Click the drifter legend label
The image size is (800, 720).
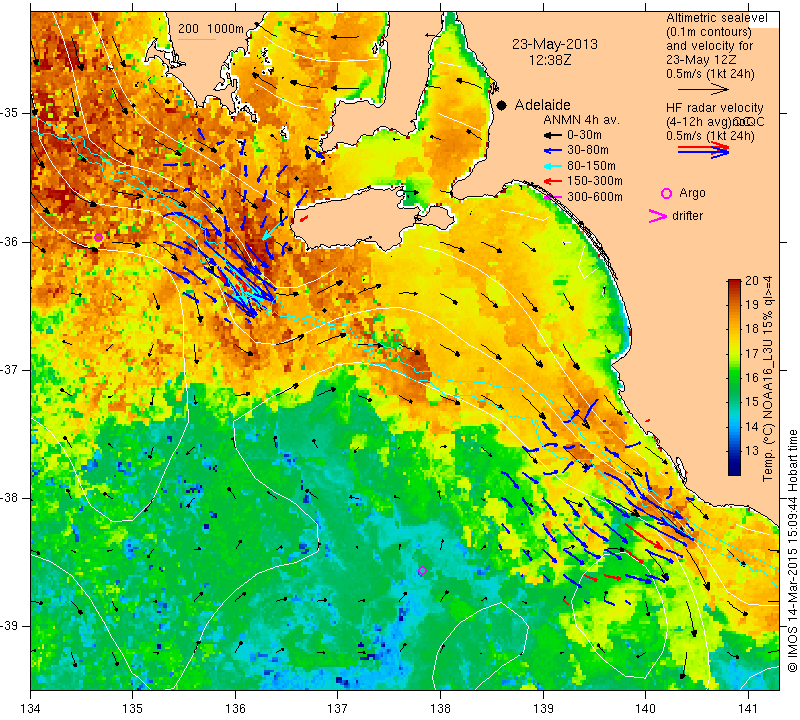(687, 216)
